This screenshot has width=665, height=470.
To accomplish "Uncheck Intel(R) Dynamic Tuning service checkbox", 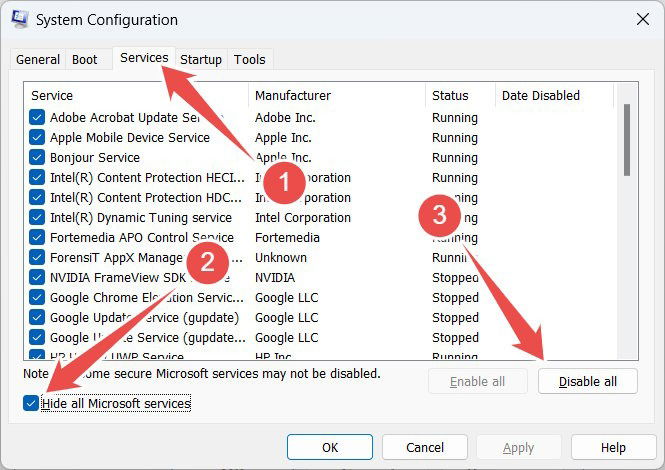I will (x=37, y=217).
